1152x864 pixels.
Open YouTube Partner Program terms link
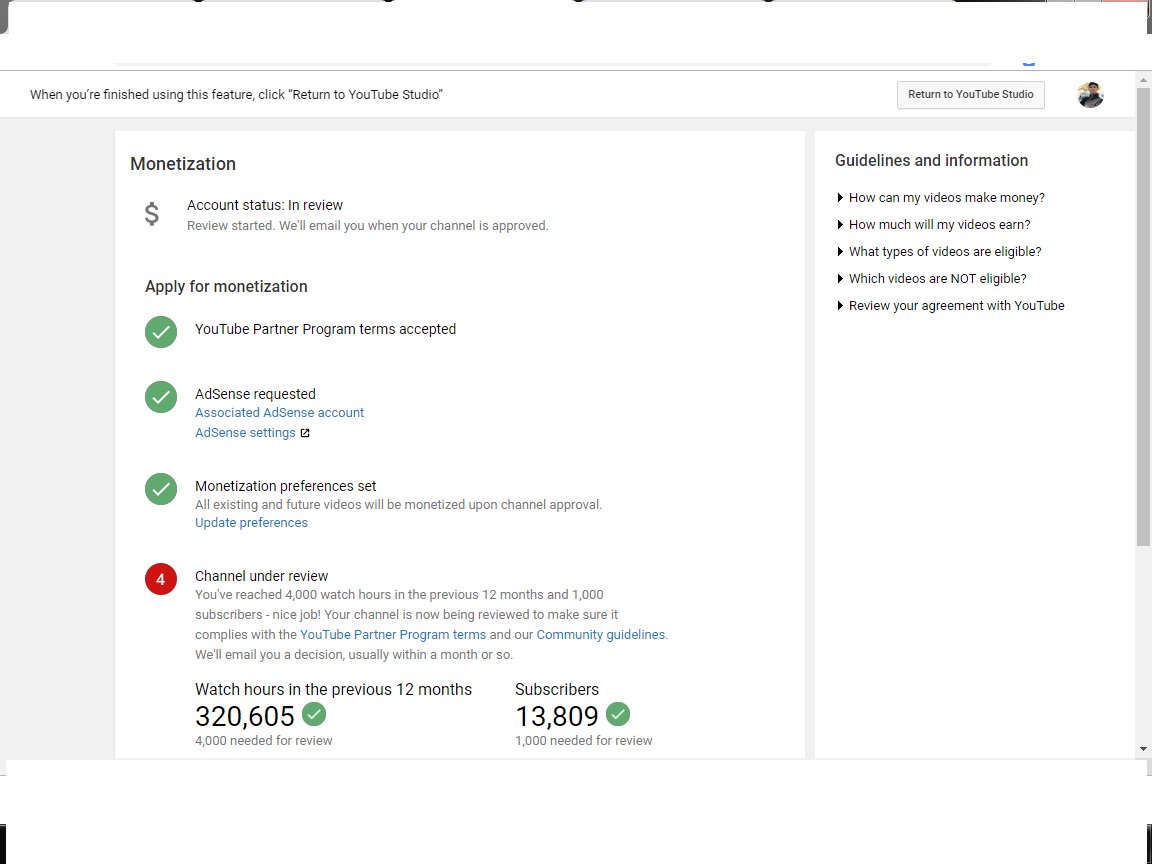click(393, 635)
